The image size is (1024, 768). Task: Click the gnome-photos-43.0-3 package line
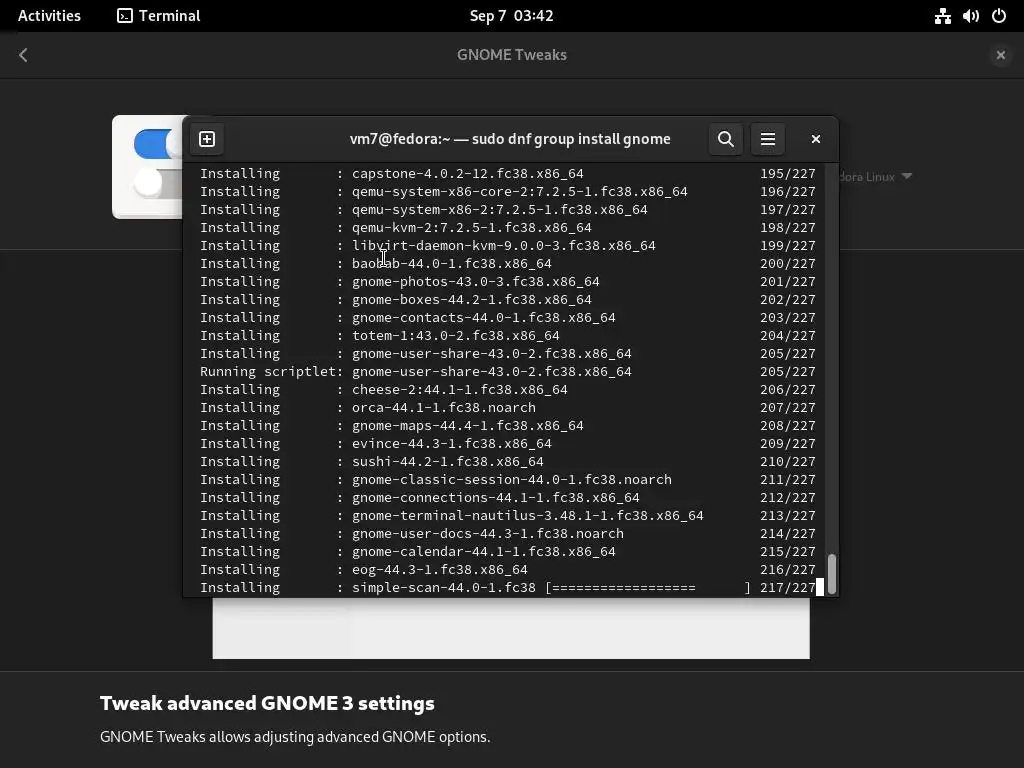click(x=507, y=281)
